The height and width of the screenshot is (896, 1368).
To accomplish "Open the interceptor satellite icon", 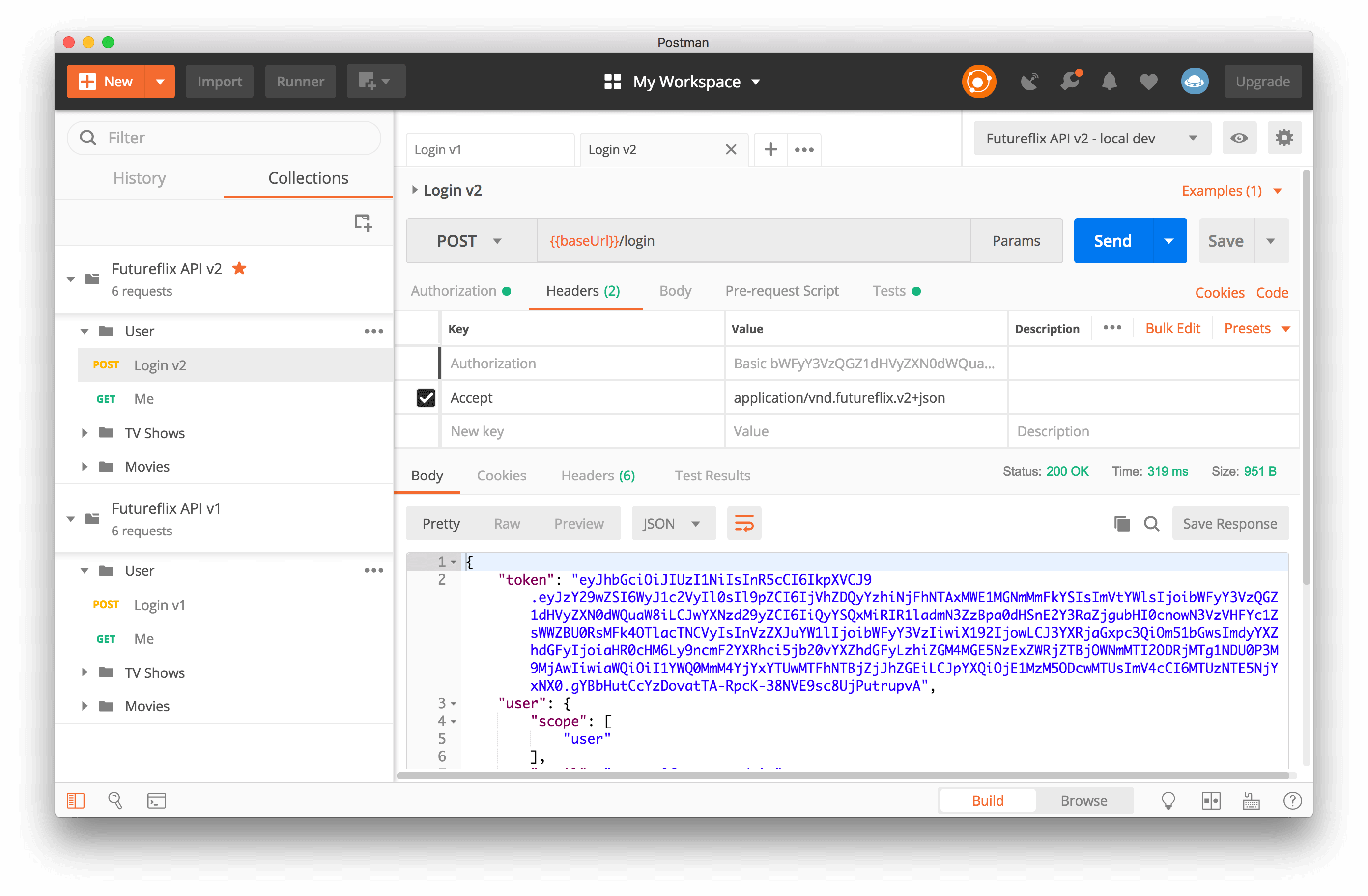I will [x=1029, y=82].
